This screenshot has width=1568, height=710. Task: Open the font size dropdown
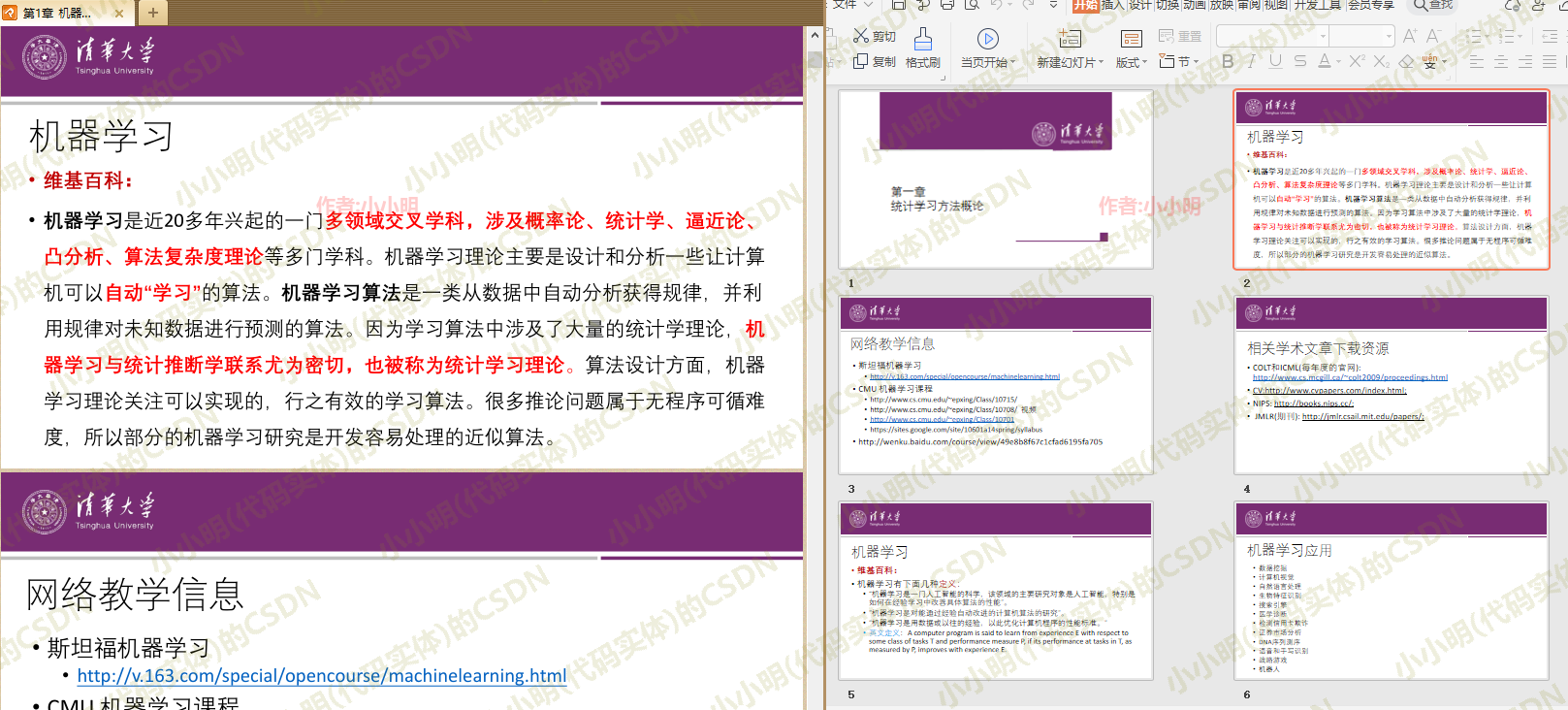1389,36
